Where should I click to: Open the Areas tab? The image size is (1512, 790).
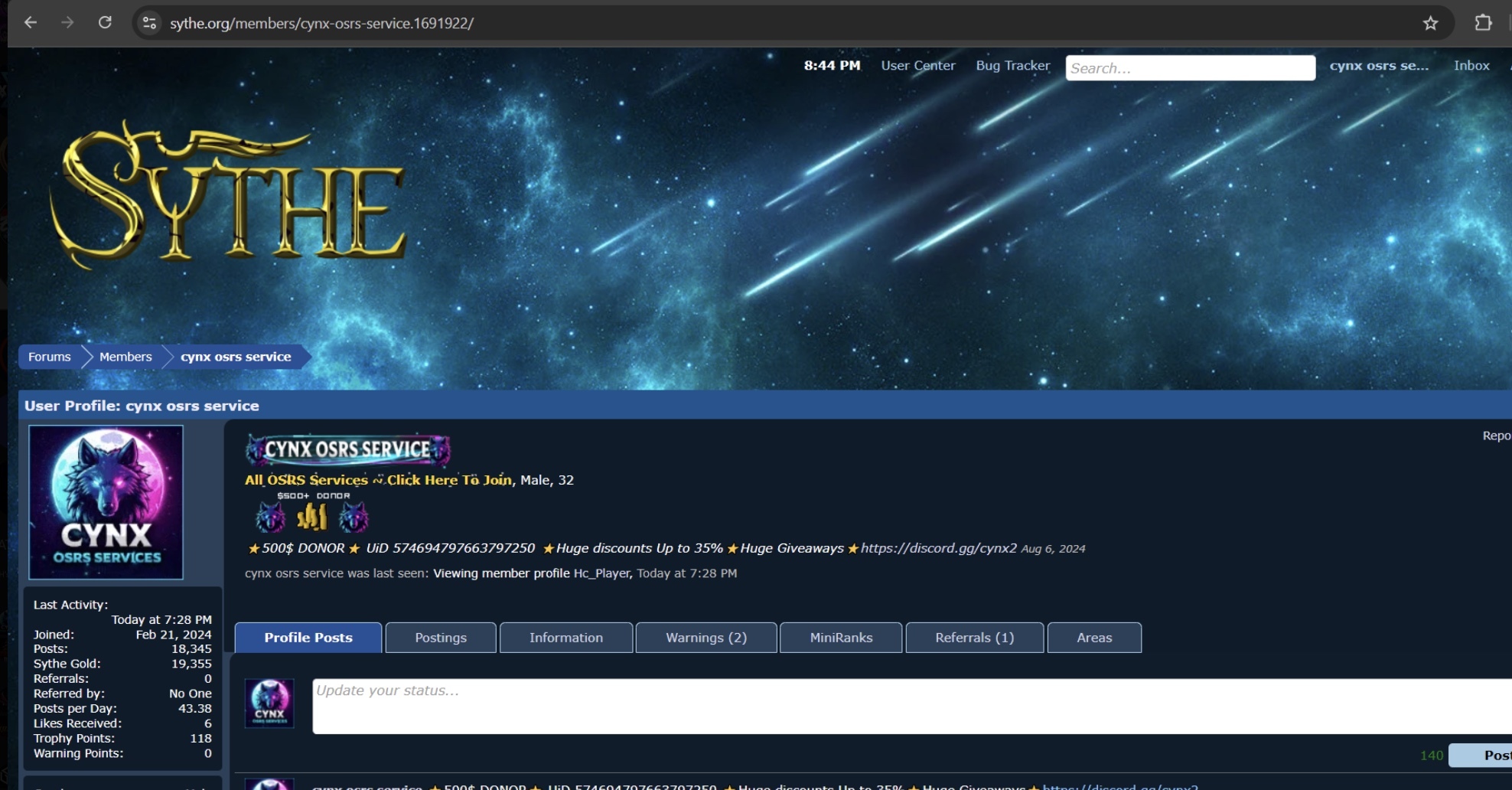1094,638
